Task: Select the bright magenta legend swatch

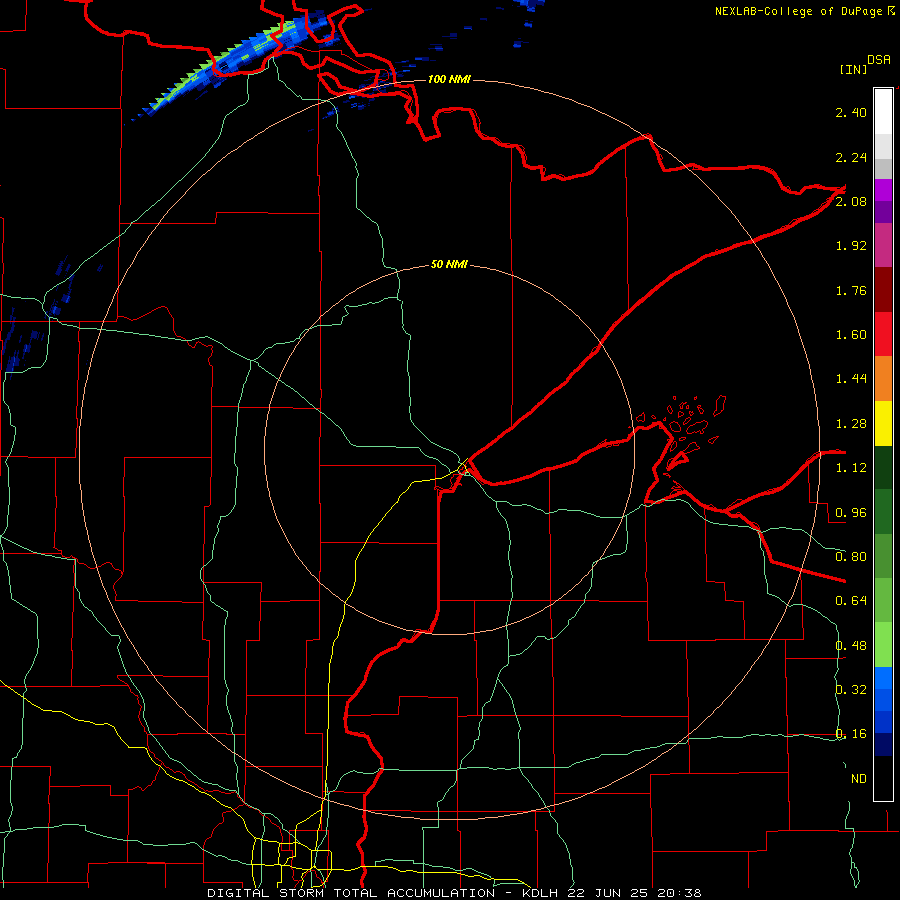Action: pos(883,190)
